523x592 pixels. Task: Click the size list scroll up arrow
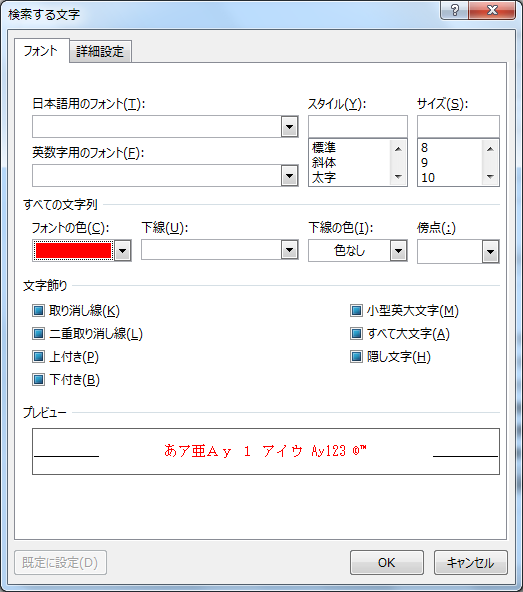(x=491, y=149)
